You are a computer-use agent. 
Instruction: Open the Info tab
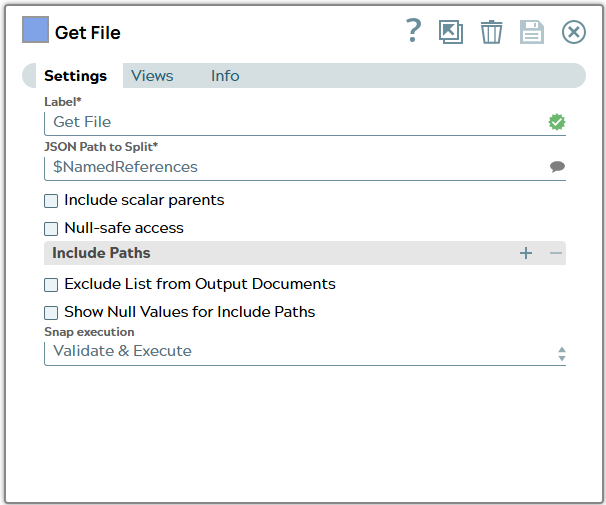click(x=225, y=76)
